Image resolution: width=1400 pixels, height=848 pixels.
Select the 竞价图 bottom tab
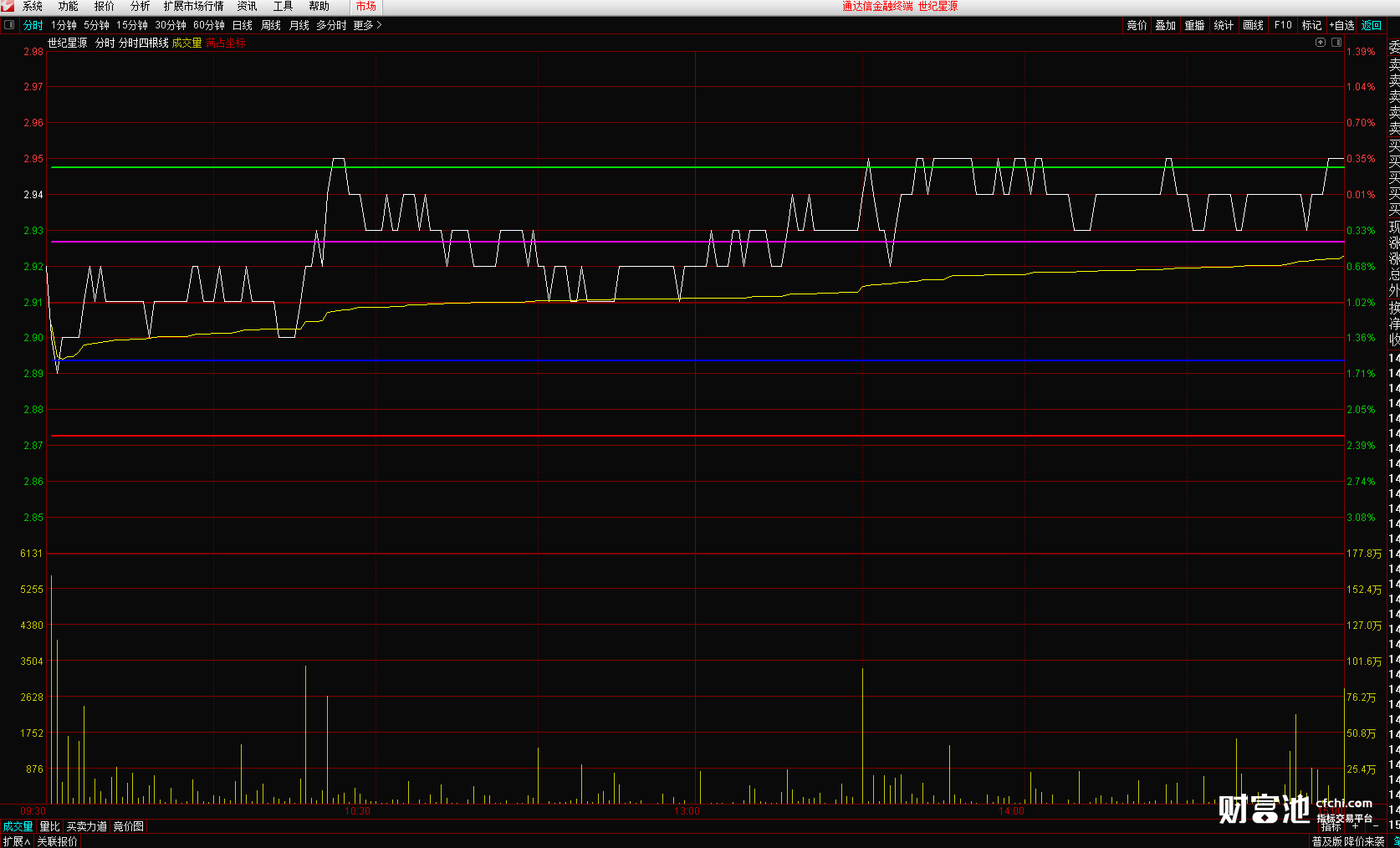[129, 826]
